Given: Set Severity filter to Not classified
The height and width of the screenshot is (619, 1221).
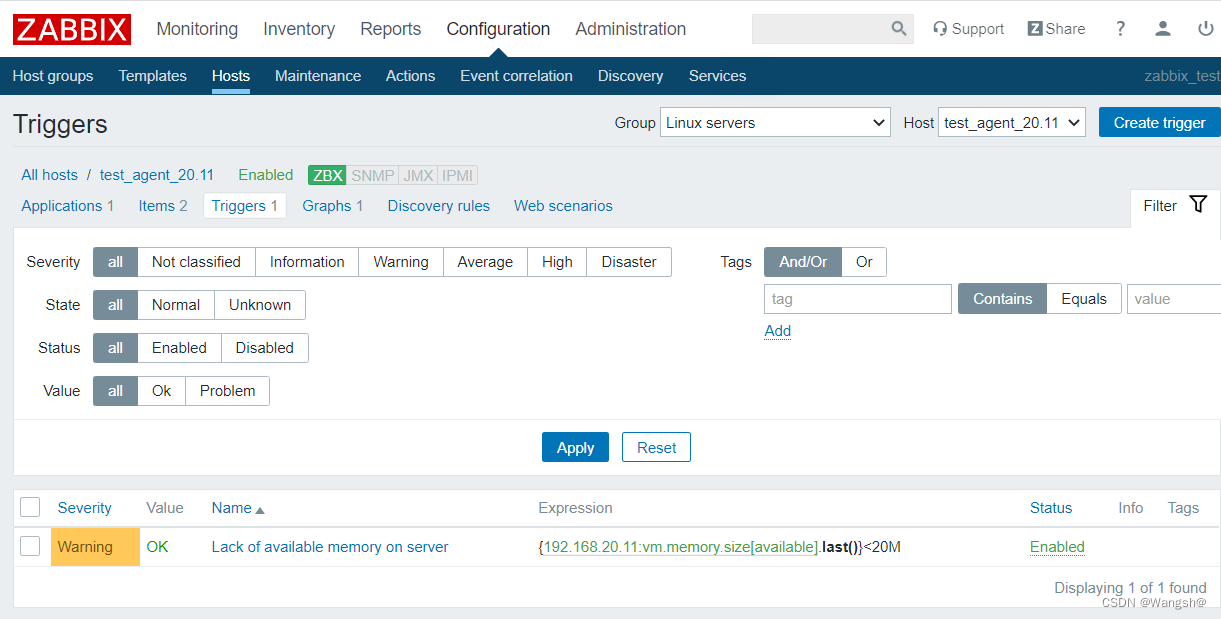Looking at the screenshot, I should pos(196,262).
